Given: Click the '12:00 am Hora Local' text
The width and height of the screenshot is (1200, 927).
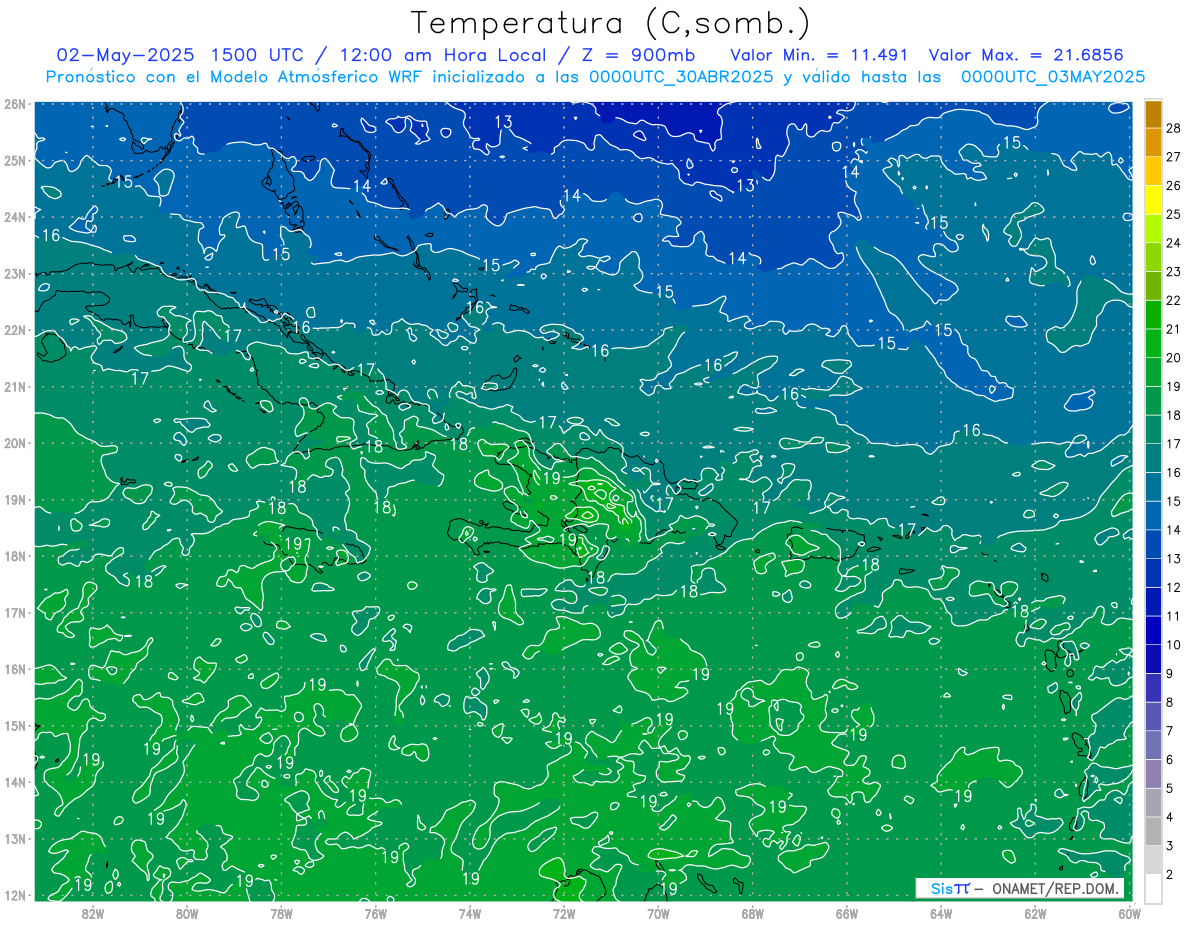Looking at the screenshot, I should coord(443,55).
